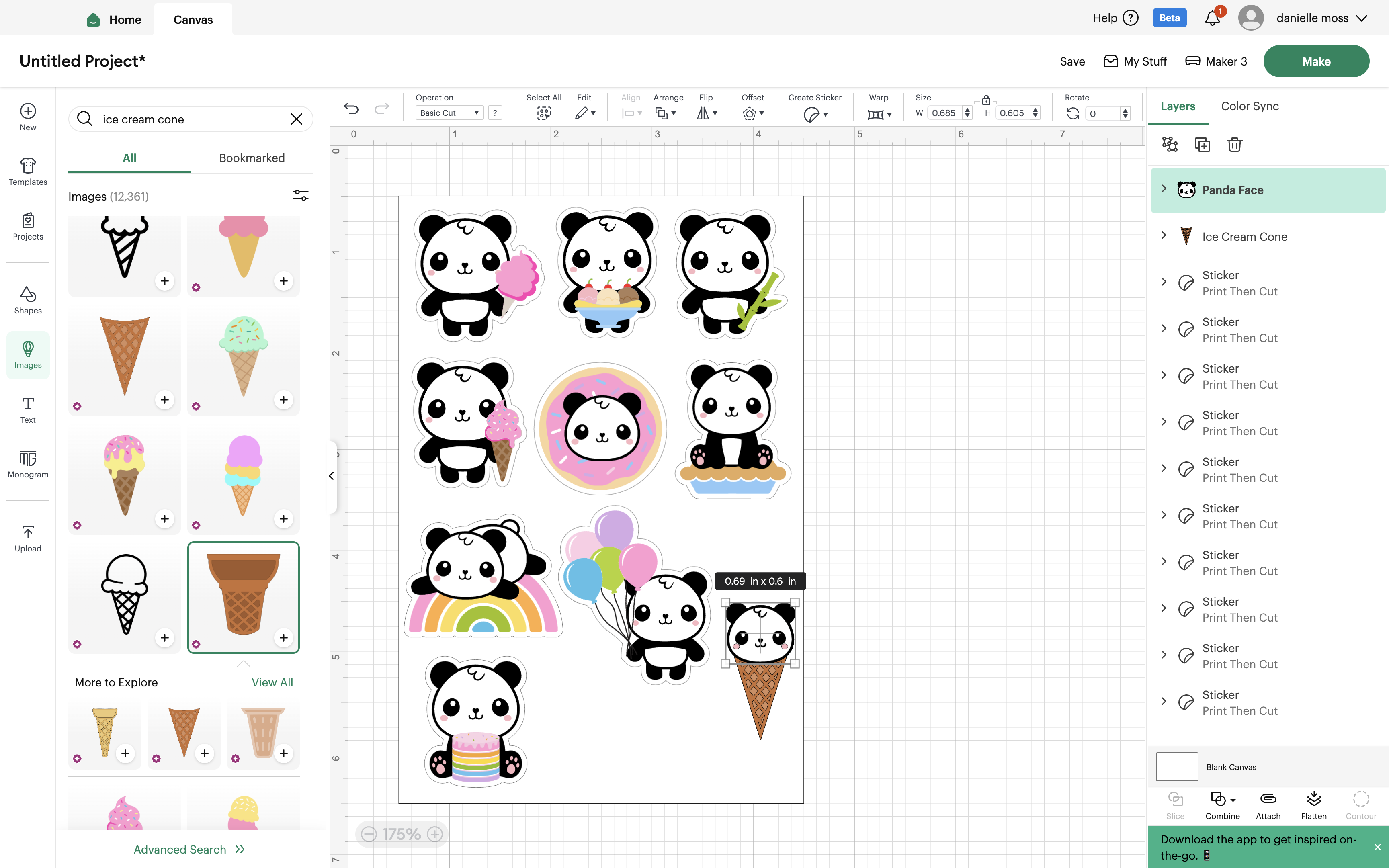1389x868 pixels.
Task: Open the Arrange dropdown
Action: [x=666, y=113]
